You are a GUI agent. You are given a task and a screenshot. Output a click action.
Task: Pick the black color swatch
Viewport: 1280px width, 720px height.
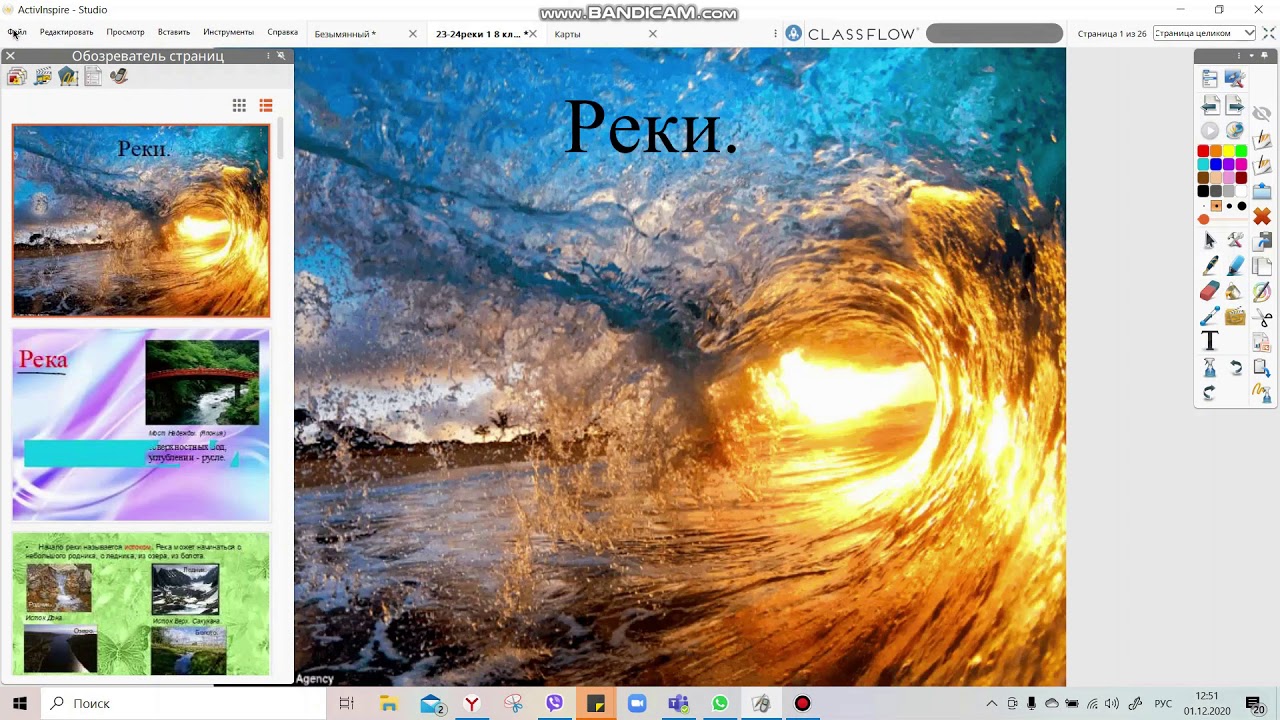[x=1203, y=191]
